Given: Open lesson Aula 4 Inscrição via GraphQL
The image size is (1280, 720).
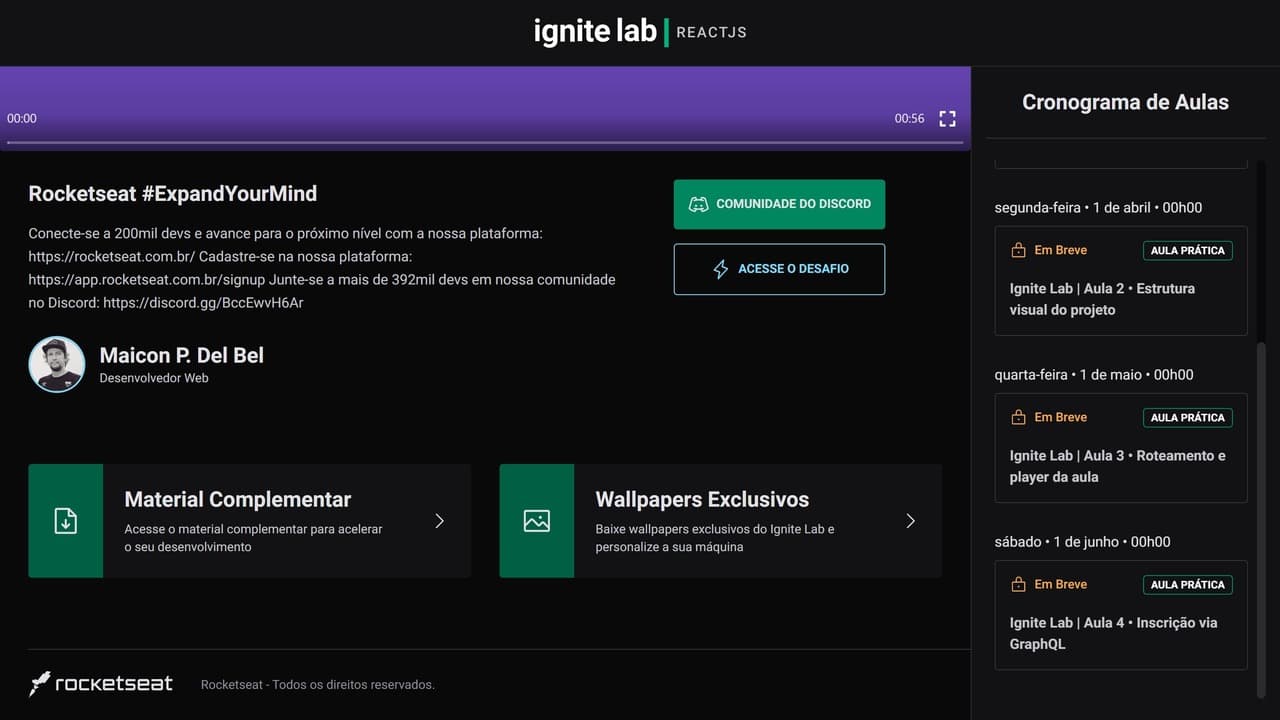Looking at the screenshot, I should coord(1113,633).
